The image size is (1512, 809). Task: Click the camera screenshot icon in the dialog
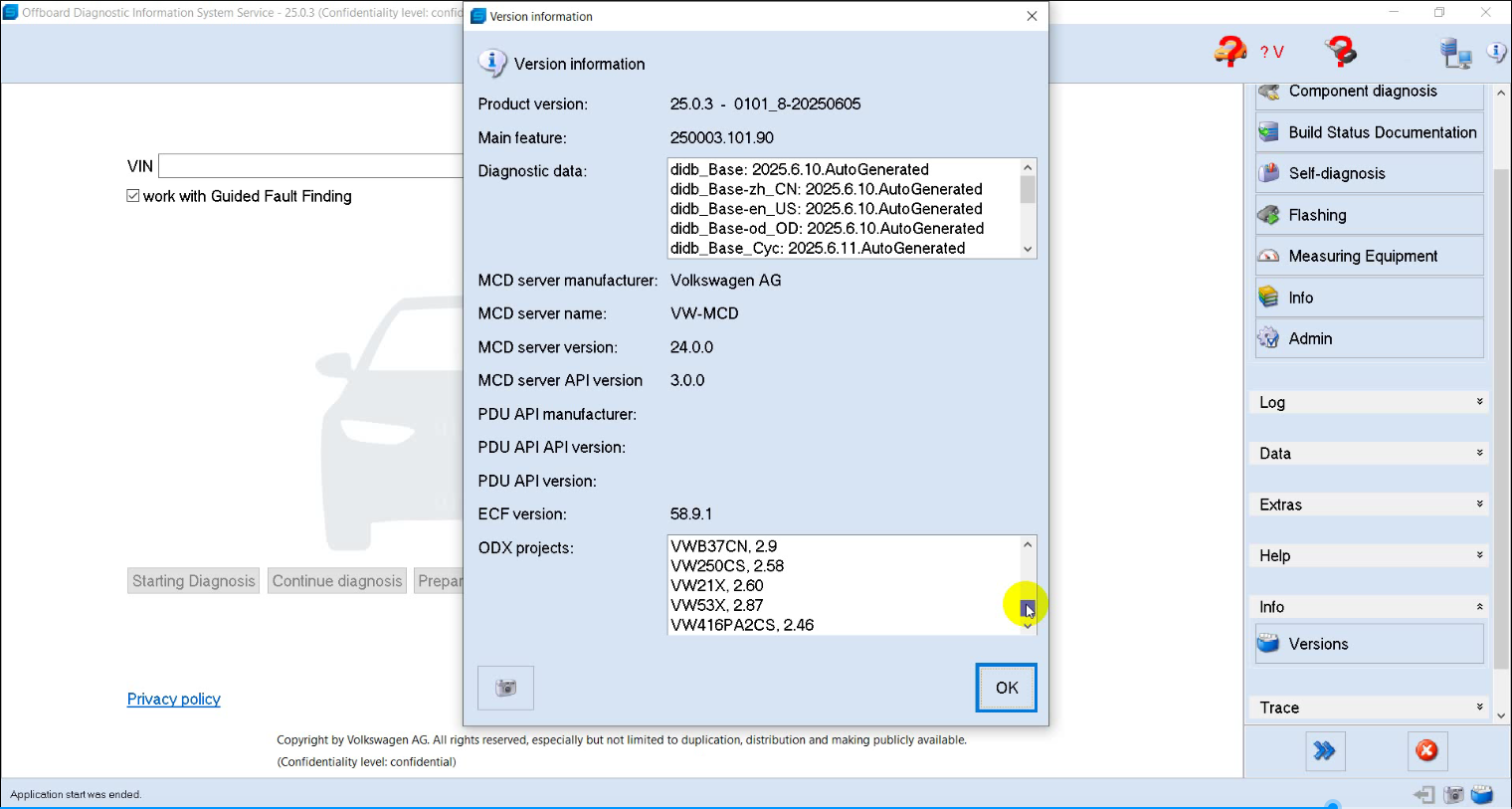[x=505, y=687]
